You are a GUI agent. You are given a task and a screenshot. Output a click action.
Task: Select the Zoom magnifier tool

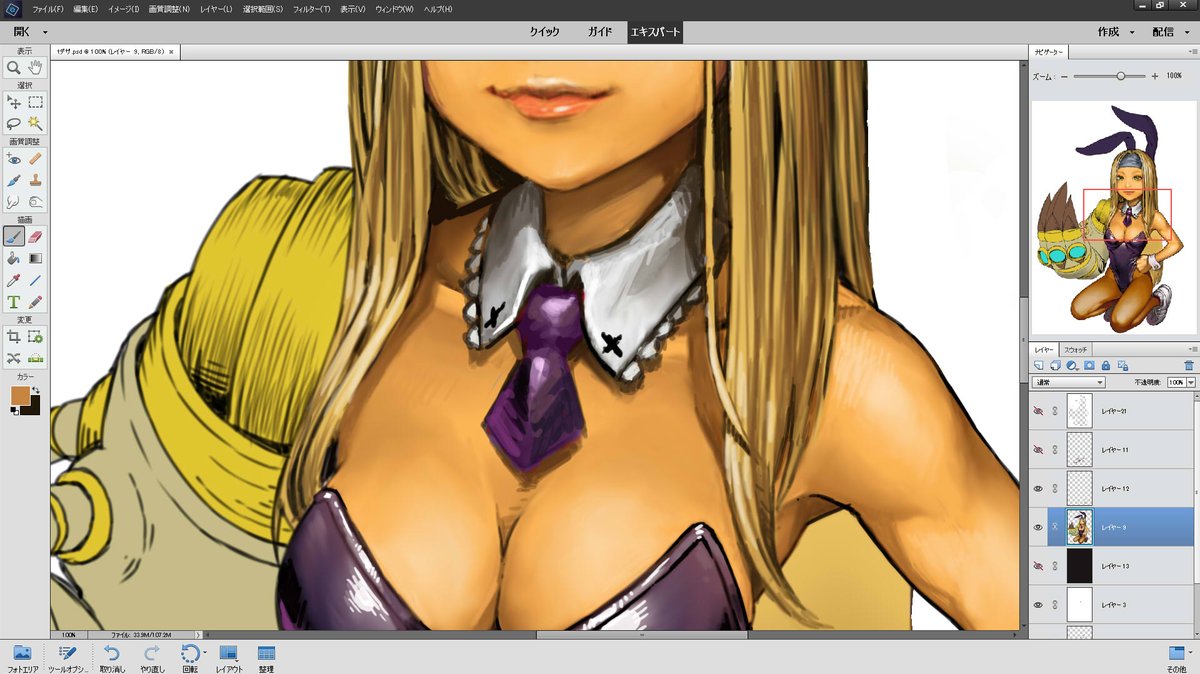pos(14,68)
